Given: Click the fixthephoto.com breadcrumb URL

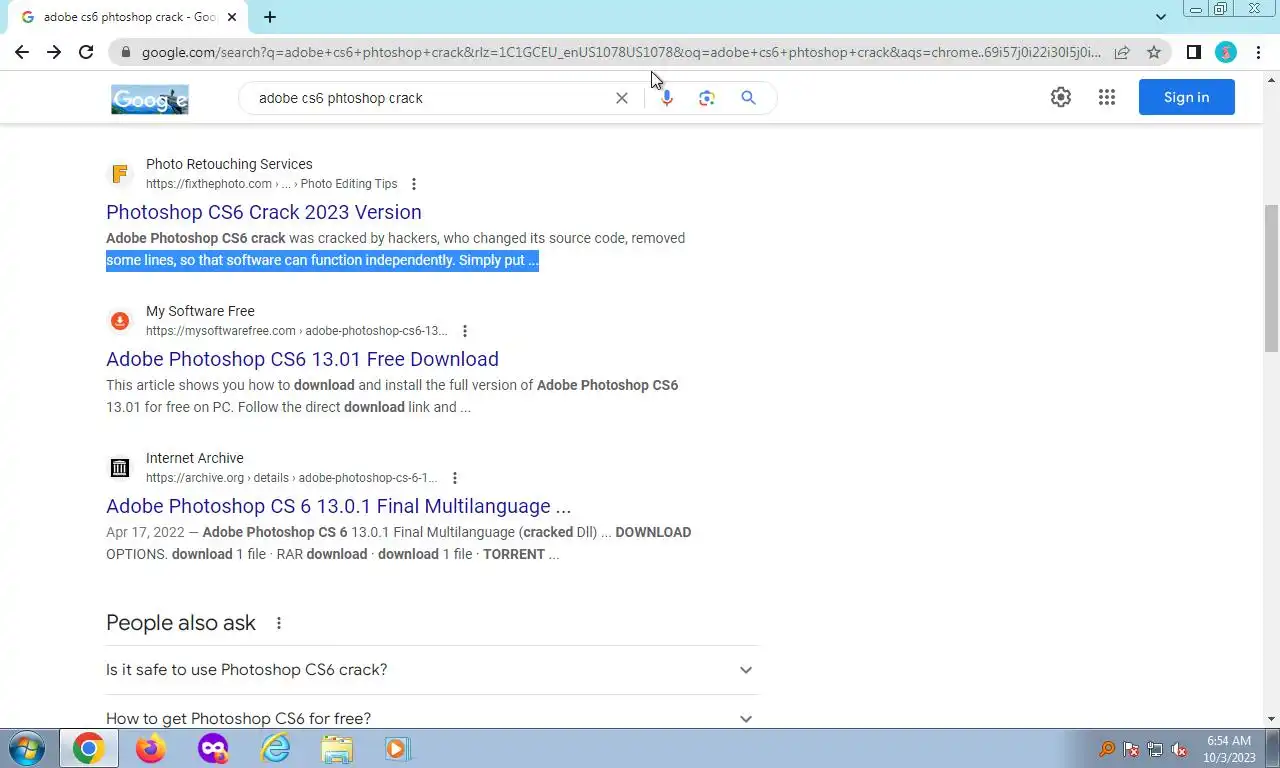Looking at the screenshot, I should [272, 184].
